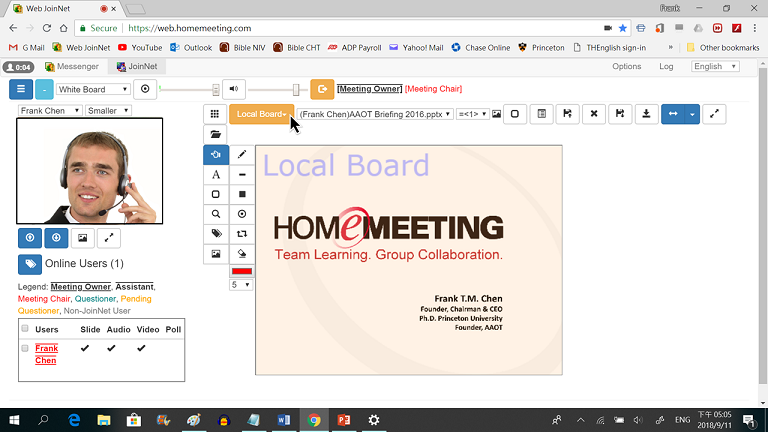Switch to the Messenger tab
The width and height of the screenshot is (768, 432).
click(x=70, y=67)
